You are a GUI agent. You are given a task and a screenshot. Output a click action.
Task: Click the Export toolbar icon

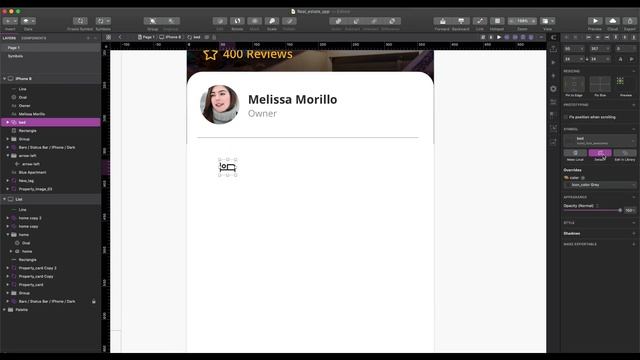click(x=630, y=21)
